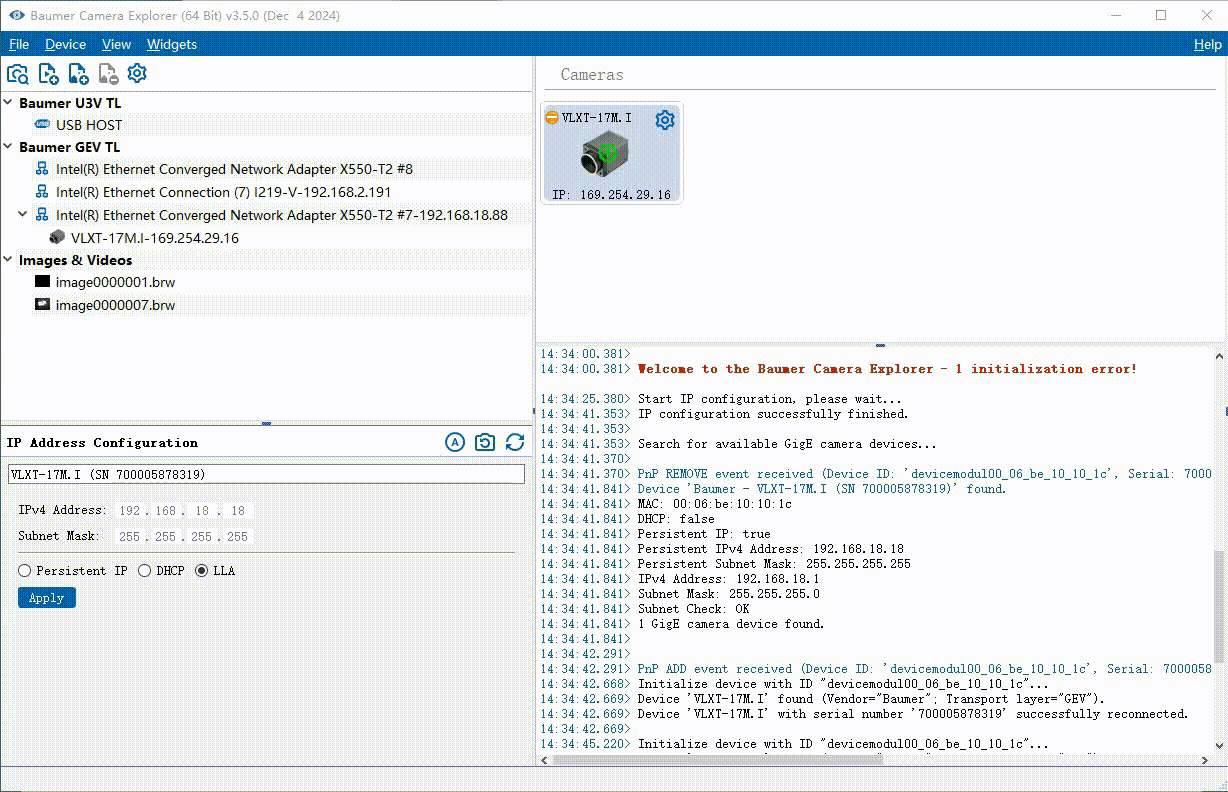Click the greyed remove file toolbar icon
This screenshot has height=792, width=1228.
(108, 74)
